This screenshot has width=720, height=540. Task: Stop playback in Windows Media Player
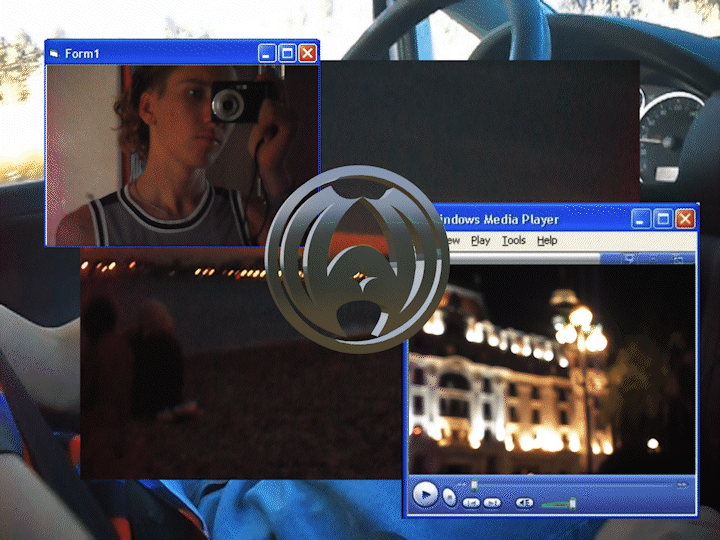coord(450,497)
